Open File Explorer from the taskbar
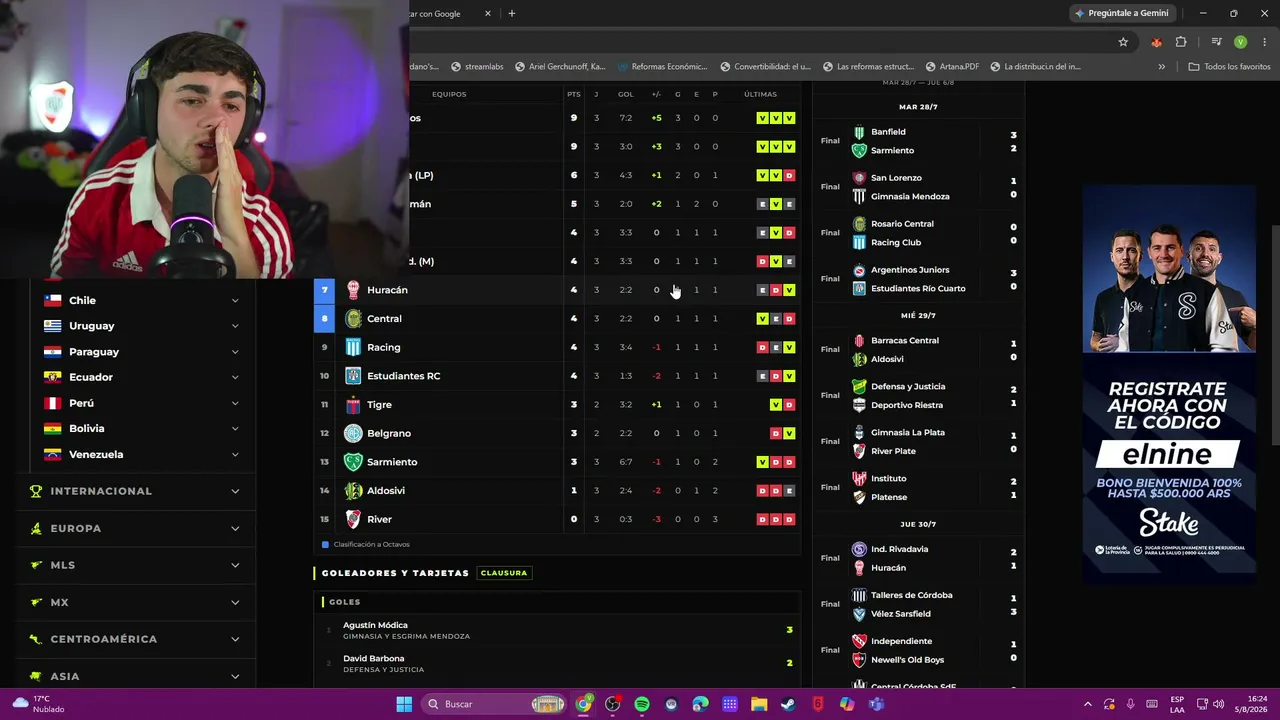 click(x=759, y=704)
